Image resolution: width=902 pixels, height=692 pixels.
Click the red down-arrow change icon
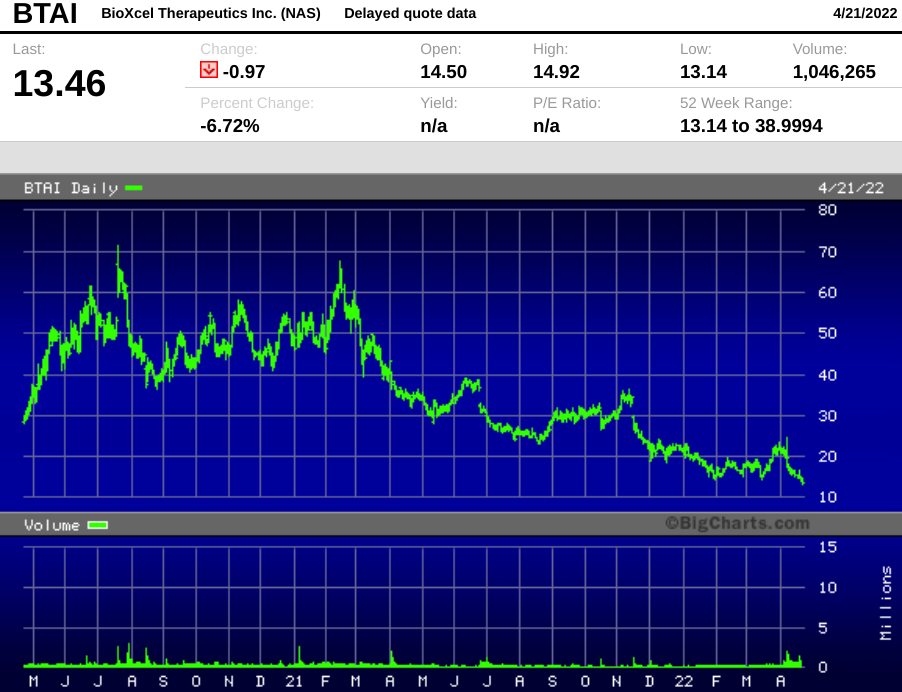pos(209,70)
